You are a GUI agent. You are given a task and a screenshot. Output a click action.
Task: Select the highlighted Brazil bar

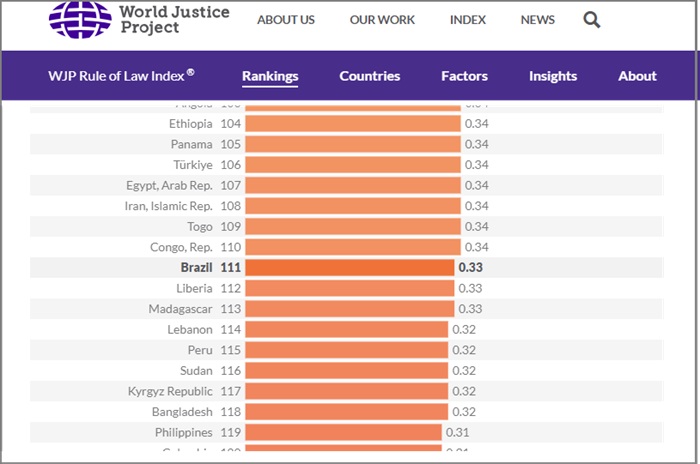(x=349, y=268)
